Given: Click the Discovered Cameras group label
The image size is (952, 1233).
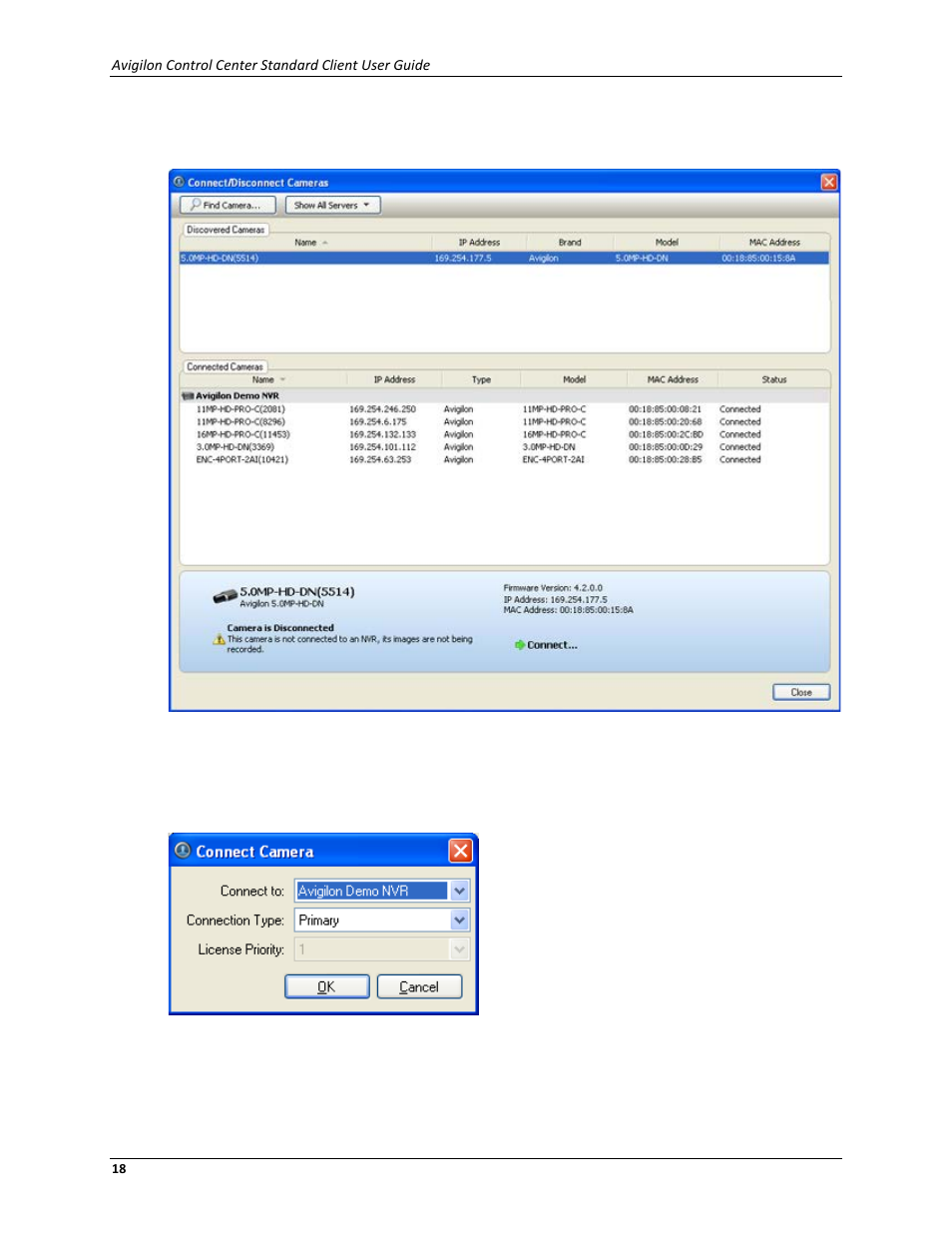Looking at the screenshot, I should click(x=226, y=230).
